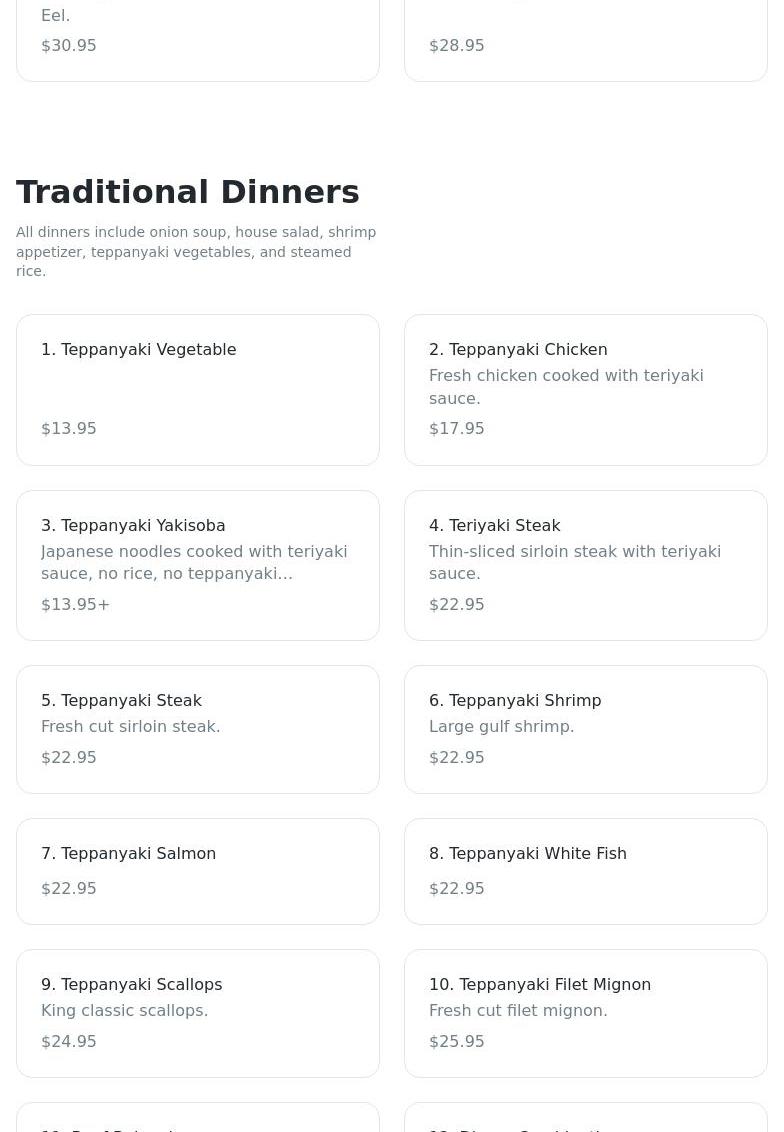This screenshot has width=784, height=1132.
Task: Select the Teppanyaki Scallops card
Action: (197, 1013)
